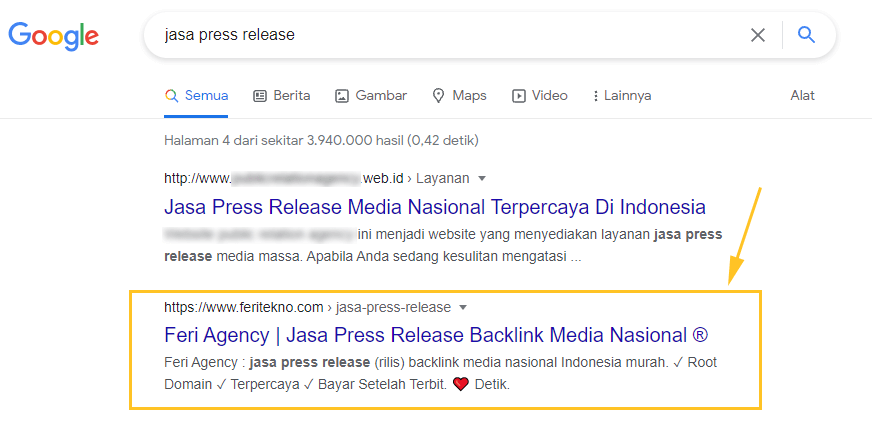The height and width of the screenshot is (422, 872).
Task: Switch to the Gambar tab
Action: tap(371, 96)
